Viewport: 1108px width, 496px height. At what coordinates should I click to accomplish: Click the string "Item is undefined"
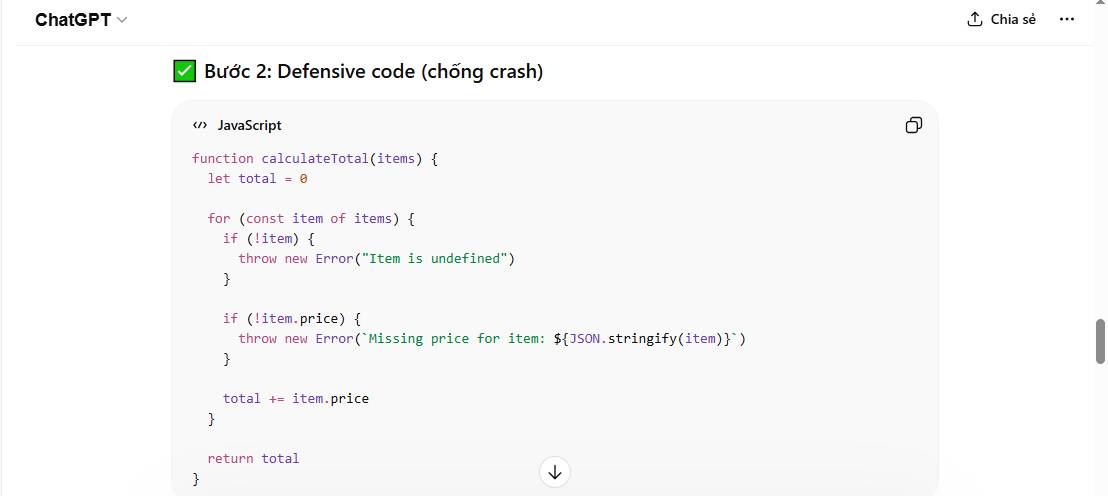pyautogui.click(x=435, y=259)
